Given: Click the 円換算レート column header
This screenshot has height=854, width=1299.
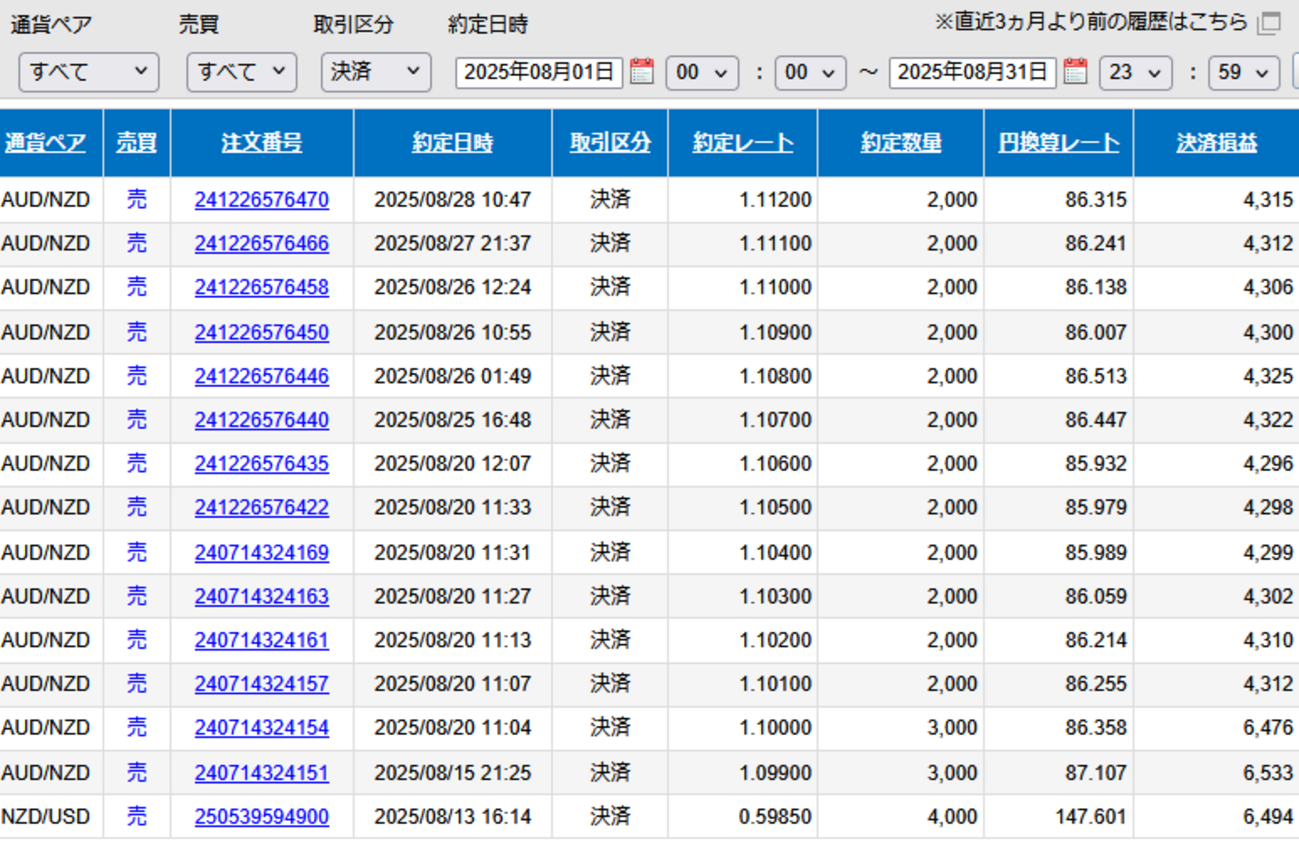Looking at the screenshot, I should pyautogui.click(x=1058, y=143).
